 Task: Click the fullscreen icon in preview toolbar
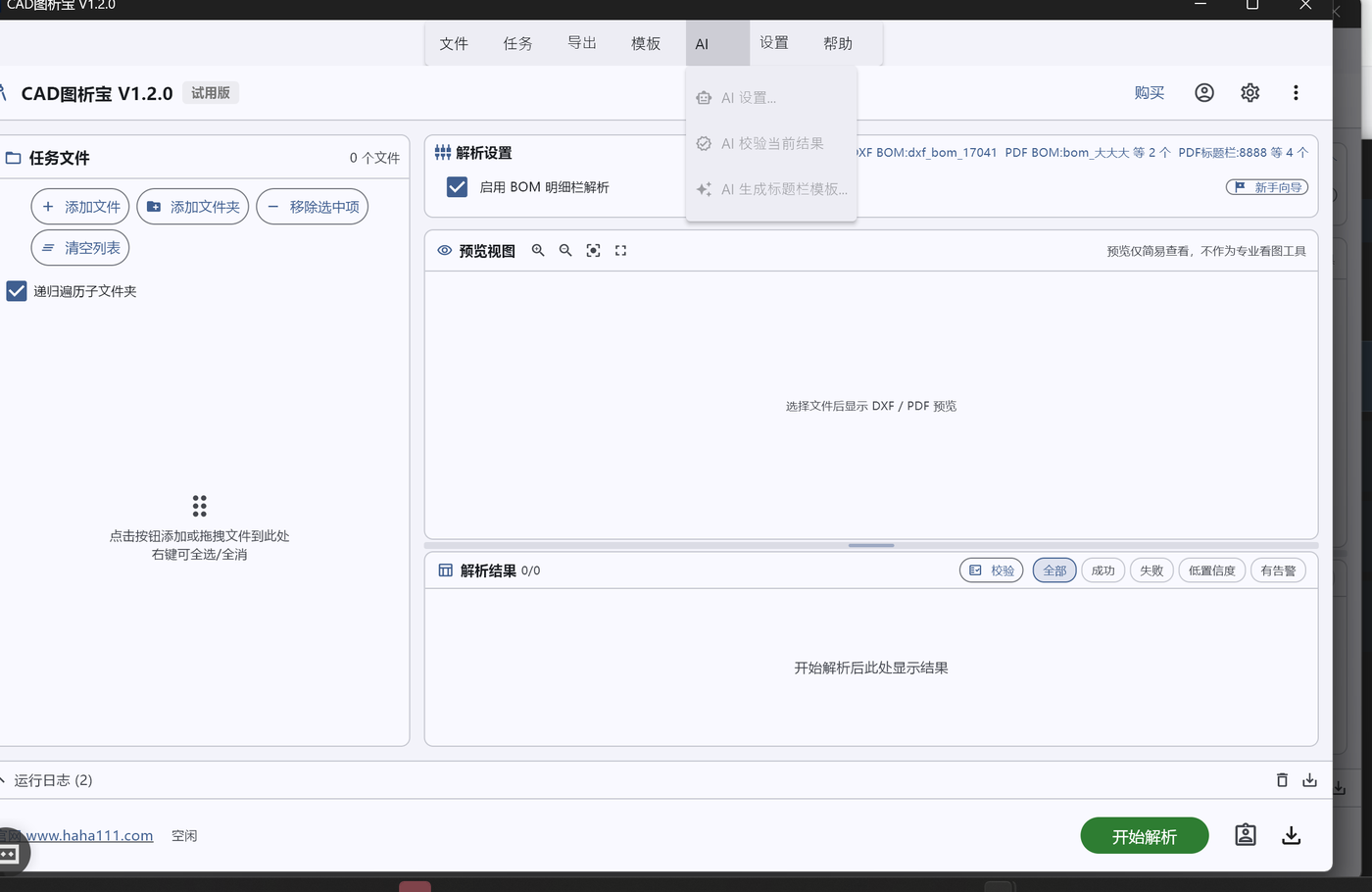coord(620,251)
